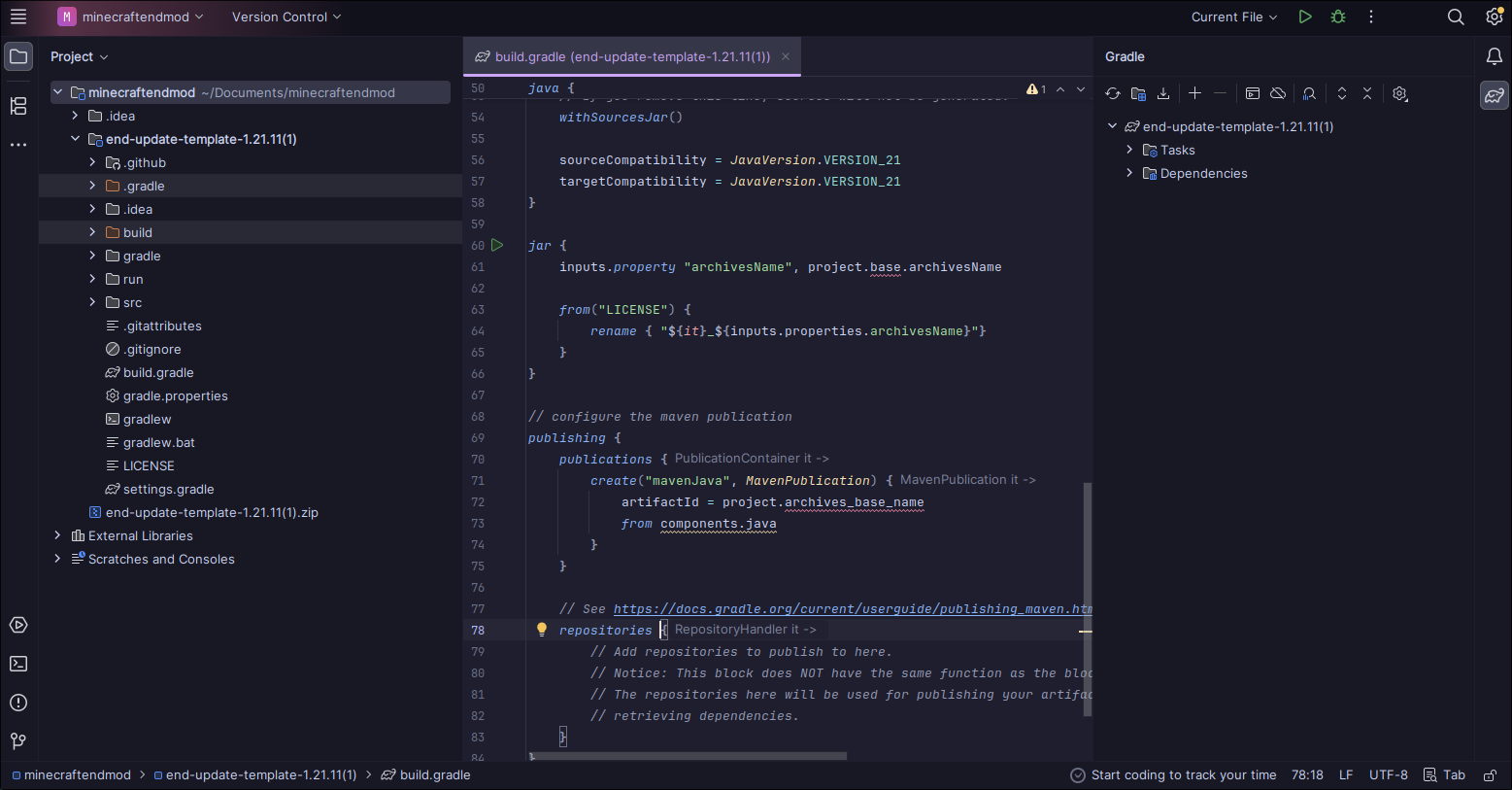Open the Current File run configuration dropdown
1512x790 pixels.
click(x=1234, y=17)
